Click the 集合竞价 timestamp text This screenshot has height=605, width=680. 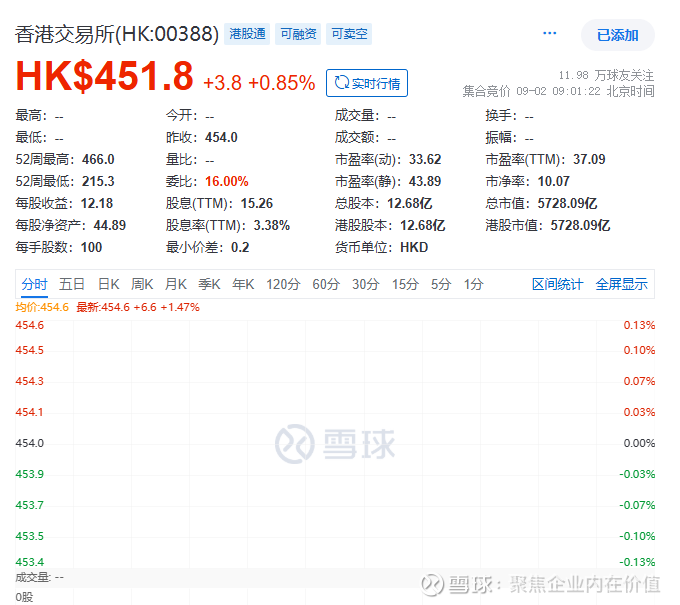[559, 92]
